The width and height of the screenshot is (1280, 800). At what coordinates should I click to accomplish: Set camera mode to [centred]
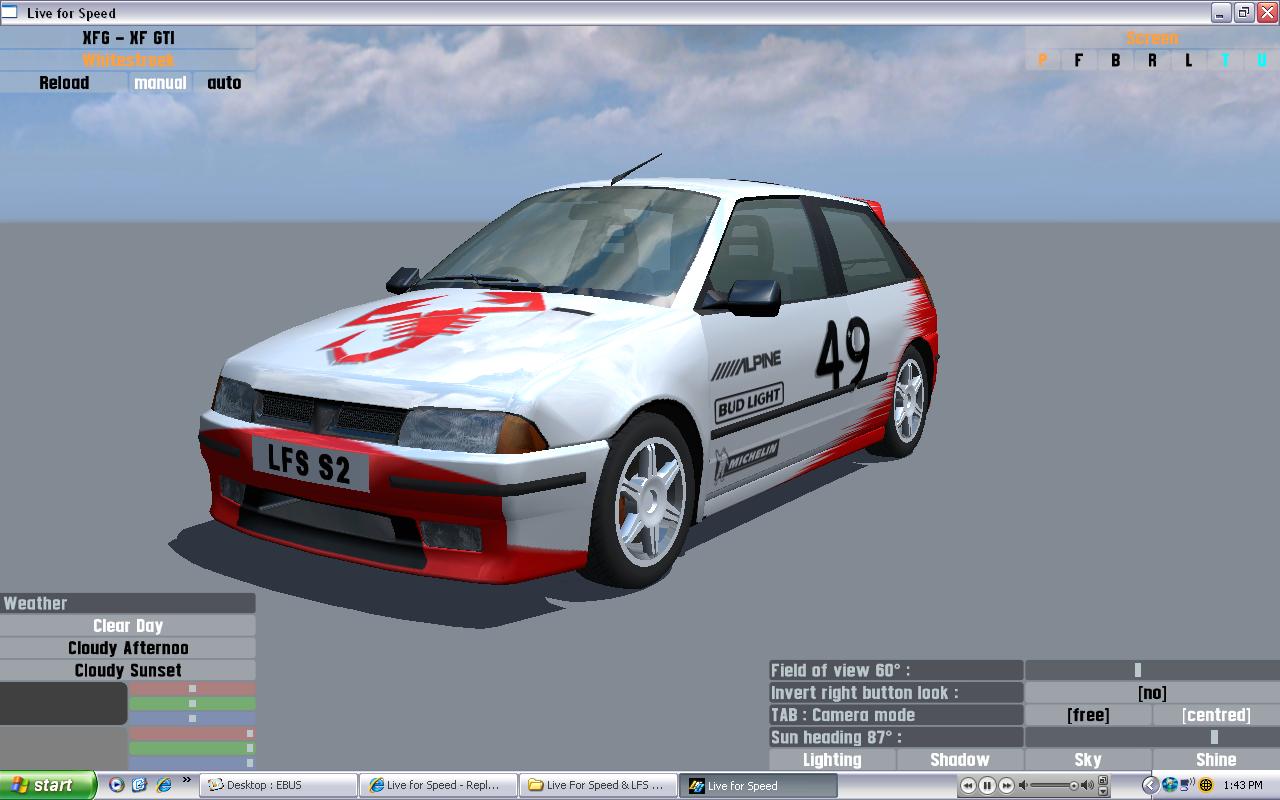(1216, 715)
